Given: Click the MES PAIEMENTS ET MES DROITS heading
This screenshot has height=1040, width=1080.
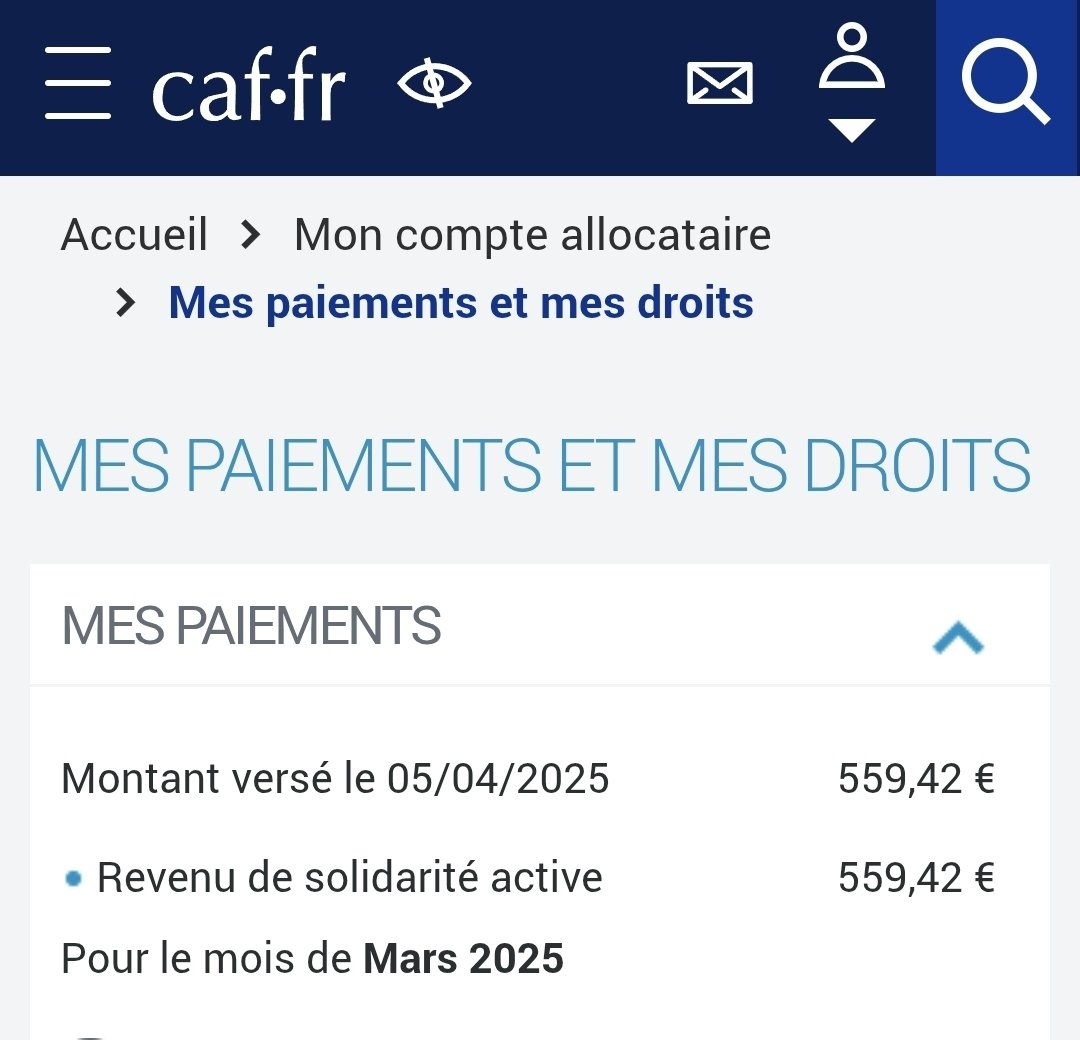Looking at the screenshot, I should tap(532, 466).
